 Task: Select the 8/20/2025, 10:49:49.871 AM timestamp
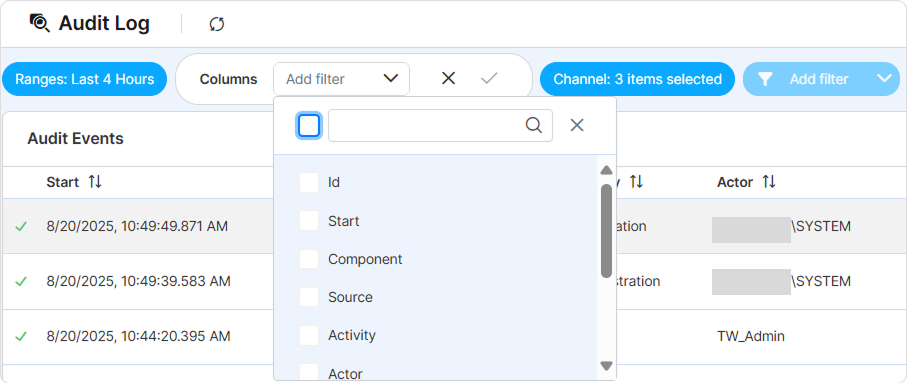(x=137, y=226)
